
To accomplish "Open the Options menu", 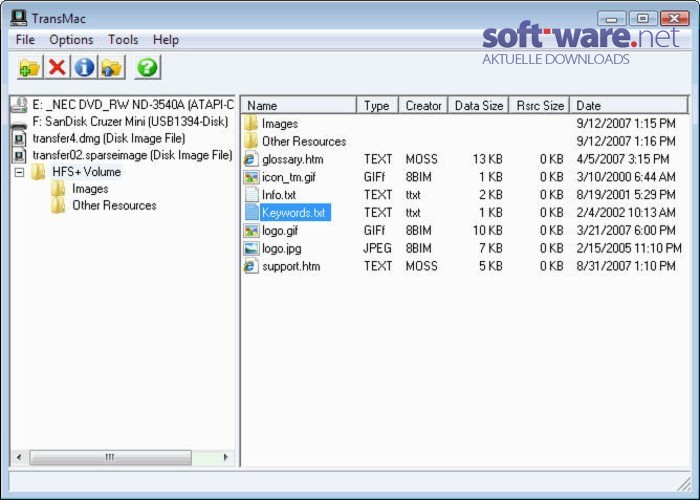I will 71,40.
